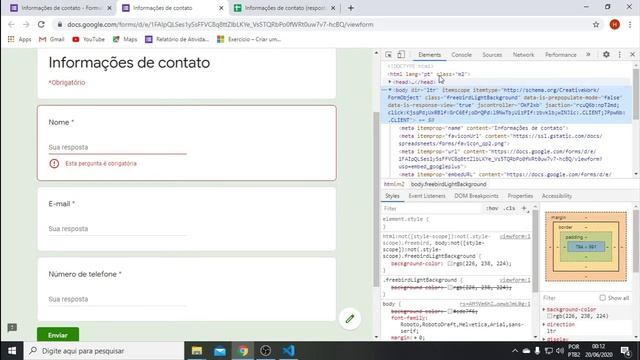Click the struck-through .freebirdLightBackground color swatch
Viewport: 640px width, 360px height.
[450, 287]
